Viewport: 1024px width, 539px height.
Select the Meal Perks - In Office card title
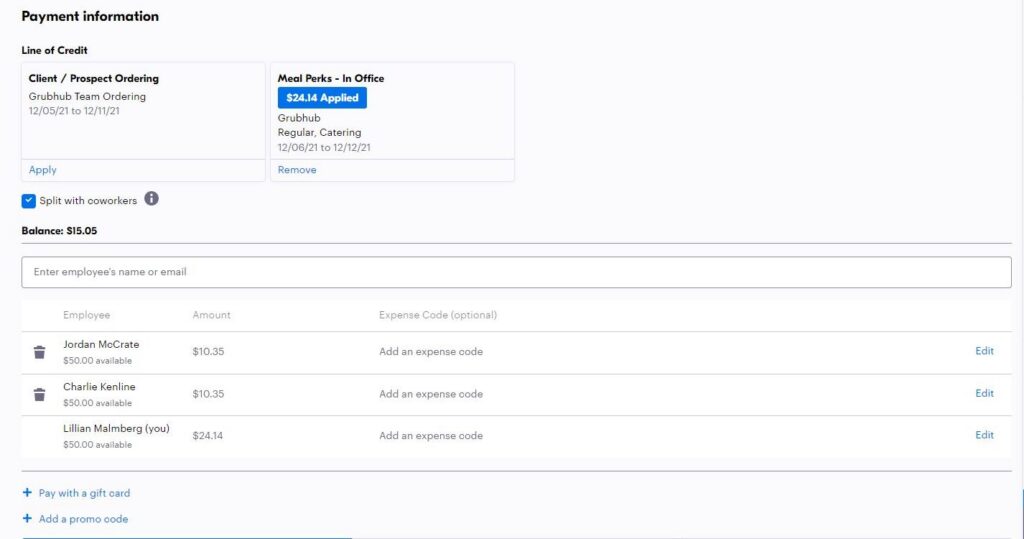[x=331, y=78]
